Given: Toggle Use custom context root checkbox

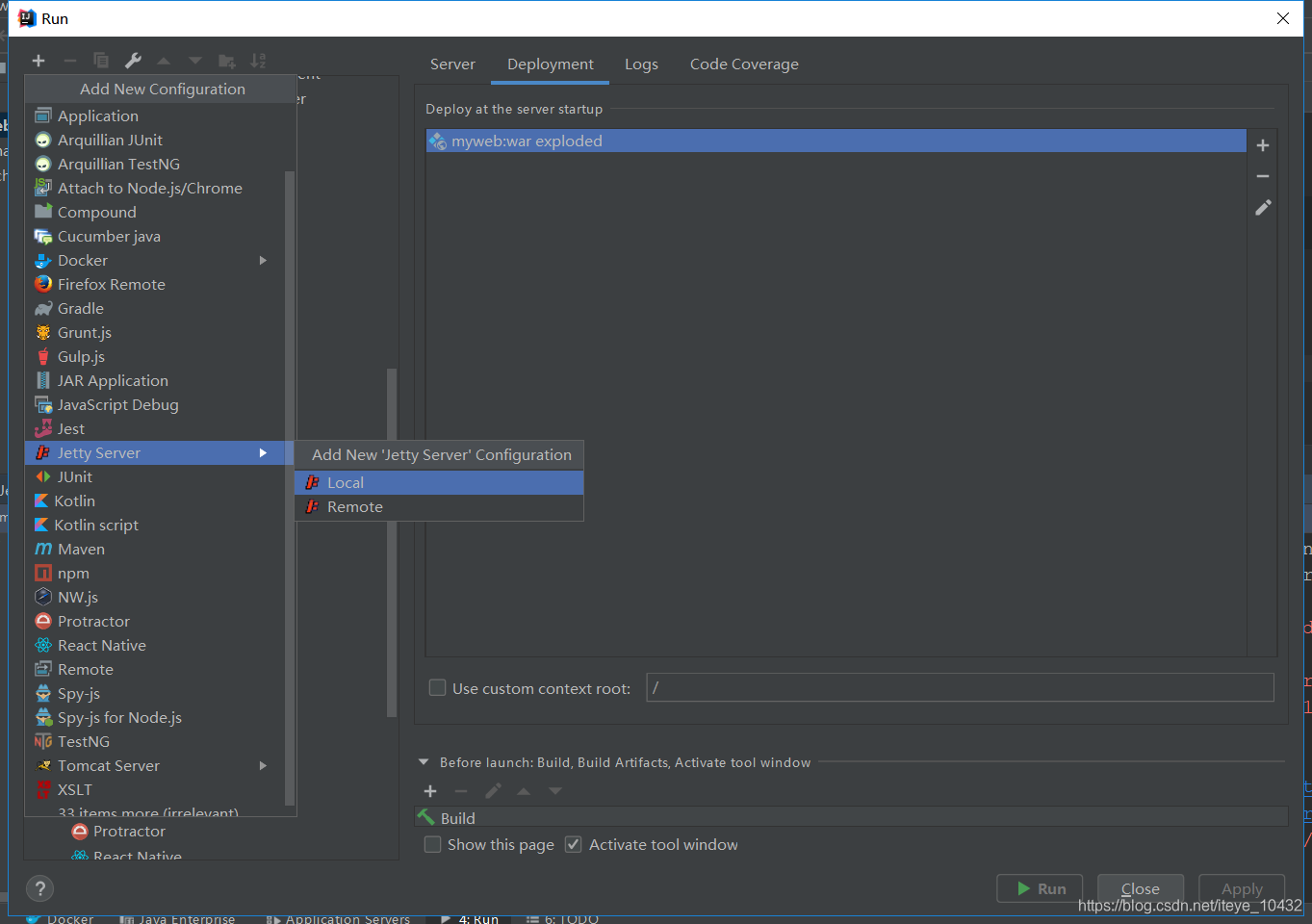Looking at the screenshot, I should pyautogui.click(x=437, y=687).
